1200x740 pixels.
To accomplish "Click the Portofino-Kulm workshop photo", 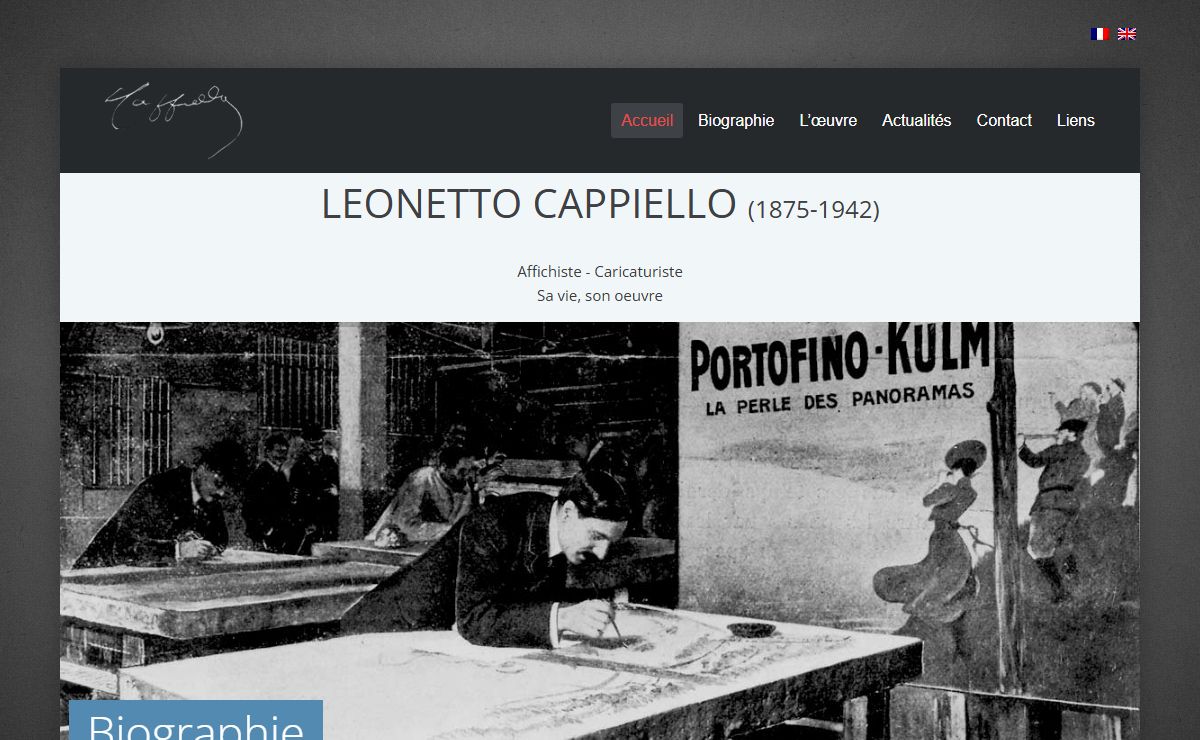I will click(600, 531).
